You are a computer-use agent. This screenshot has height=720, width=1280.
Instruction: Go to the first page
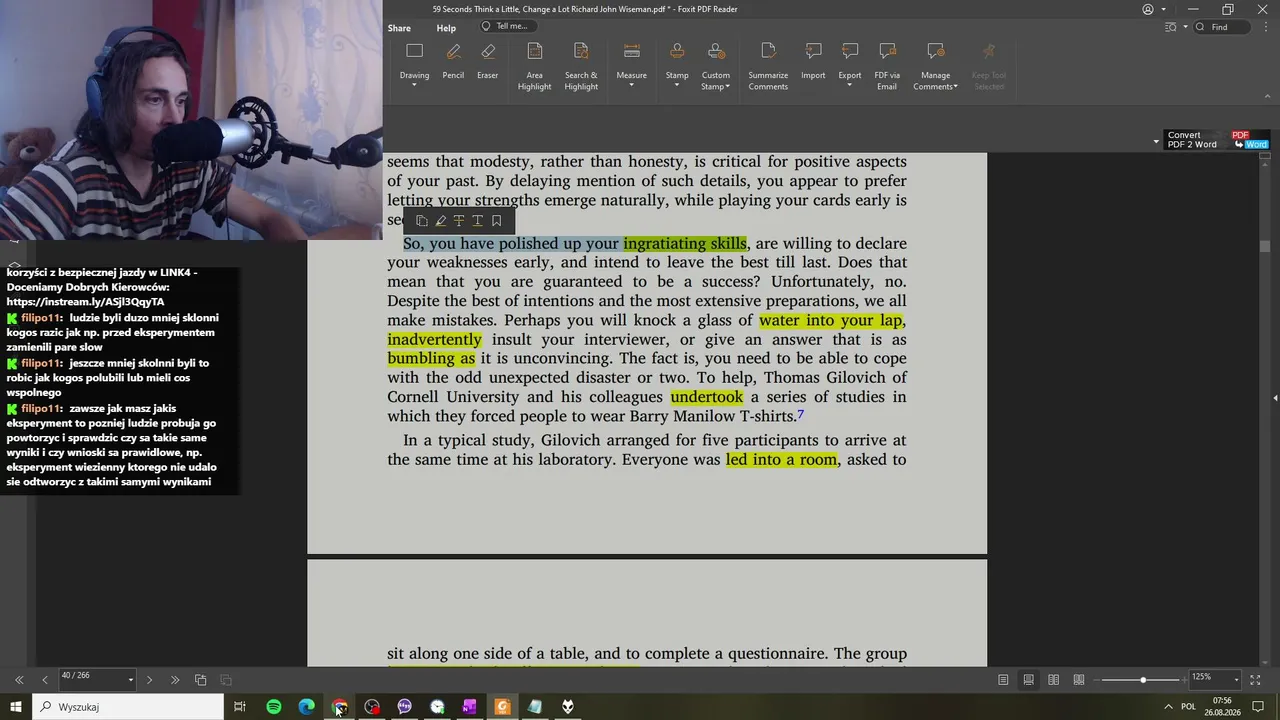[x=19, y=680]
